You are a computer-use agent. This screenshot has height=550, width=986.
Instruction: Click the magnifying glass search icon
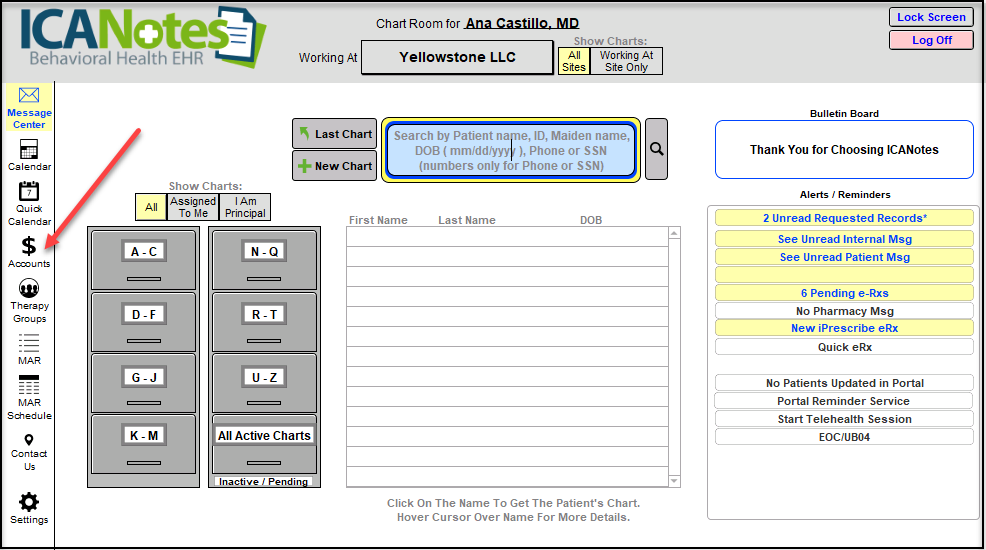[x=656, y=149]
